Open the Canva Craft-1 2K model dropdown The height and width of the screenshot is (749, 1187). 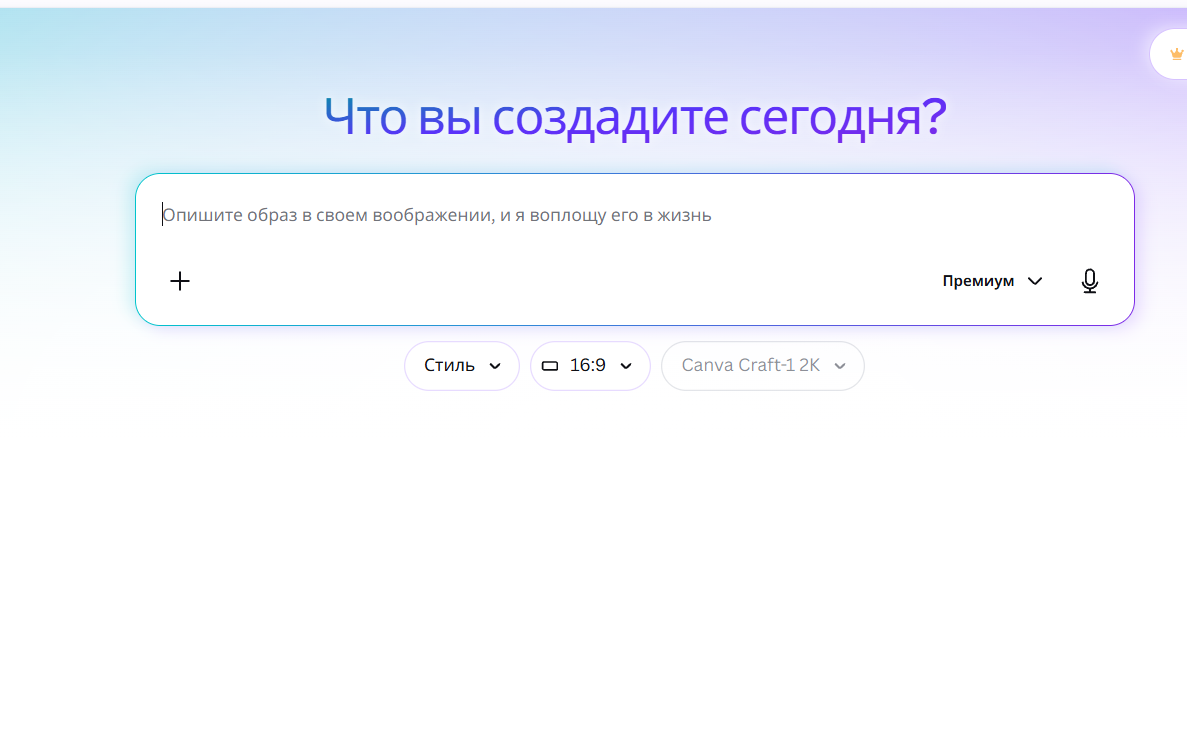762,366
